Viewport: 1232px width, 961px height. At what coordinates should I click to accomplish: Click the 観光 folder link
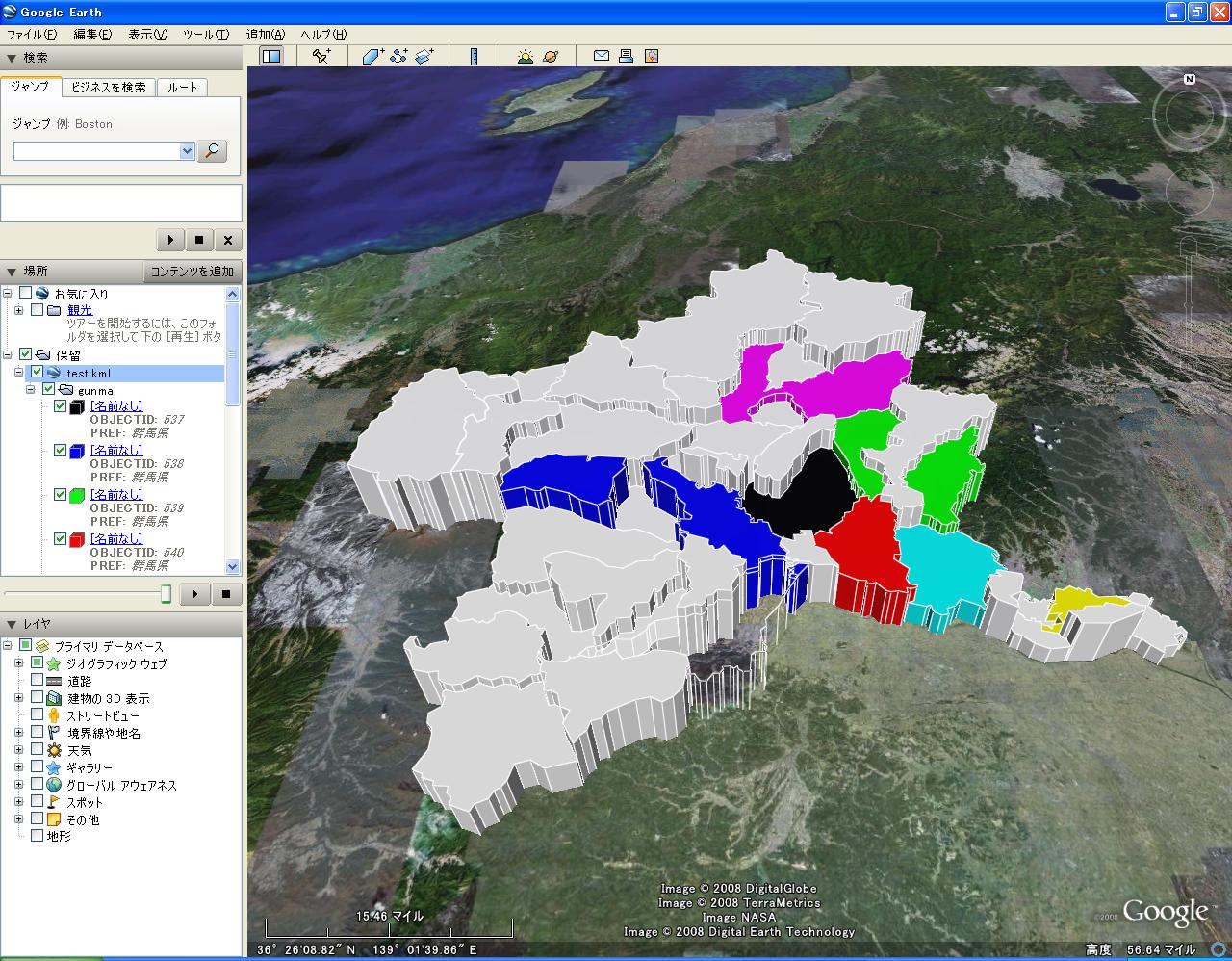[x=80, y=310]
